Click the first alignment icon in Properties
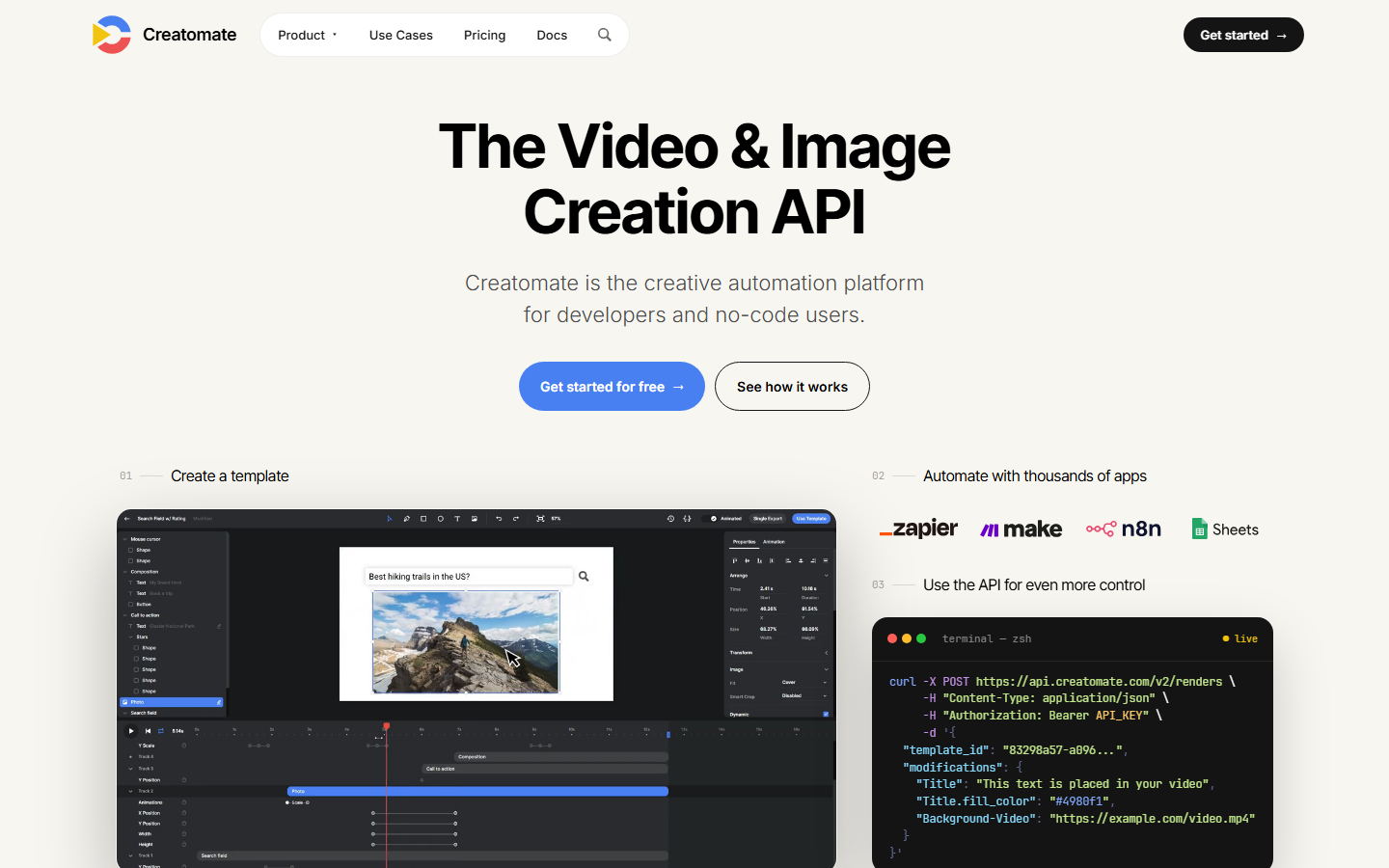 point(735,560)
